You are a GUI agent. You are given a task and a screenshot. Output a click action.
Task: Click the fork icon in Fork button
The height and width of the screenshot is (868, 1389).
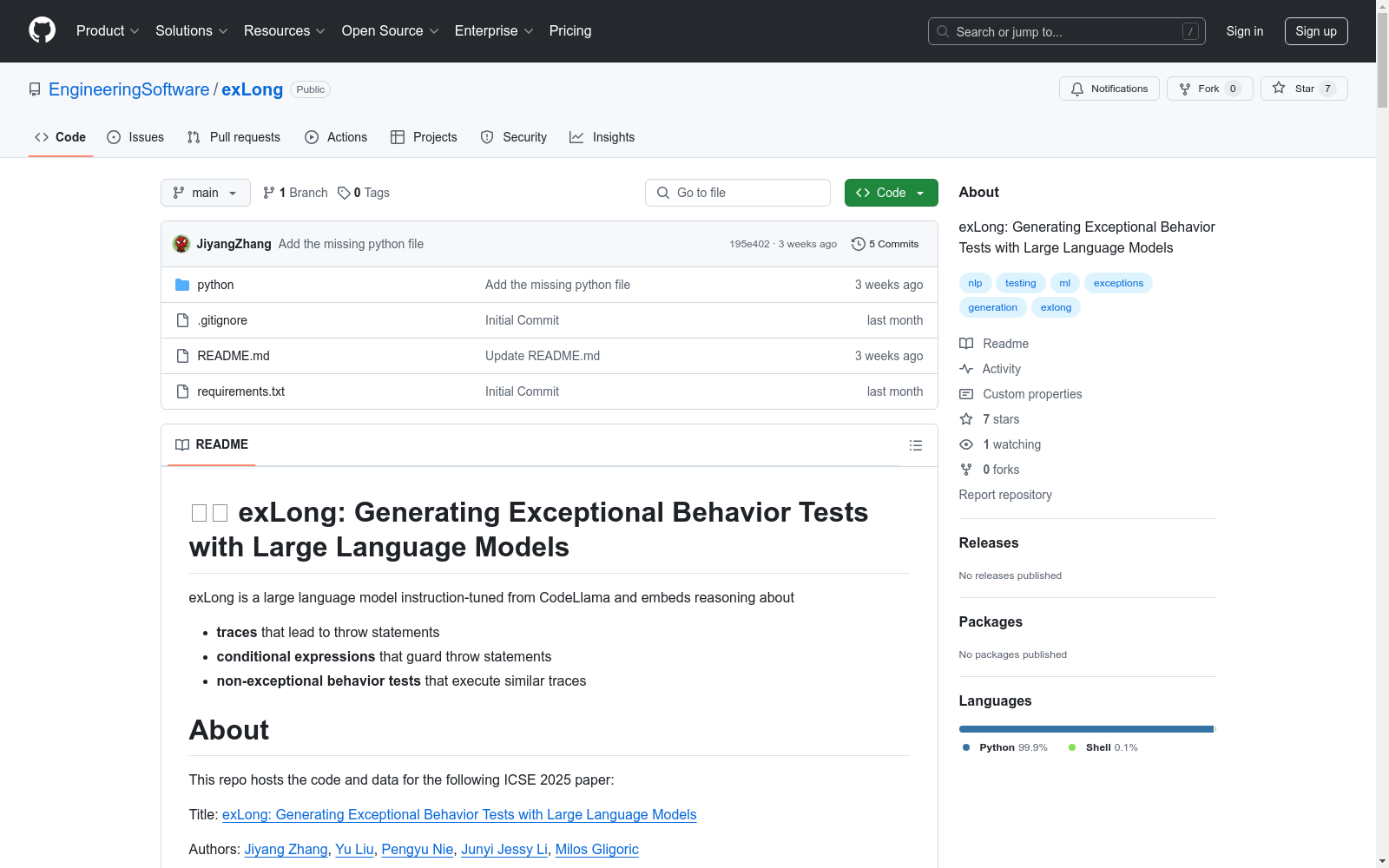(x=1185, y=89)
